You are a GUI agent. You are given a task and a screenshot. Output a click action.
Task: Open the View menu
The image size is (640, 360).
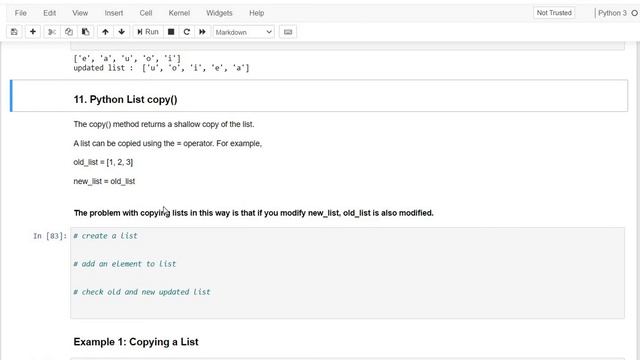pyautogui.click(x=80, y=13)
